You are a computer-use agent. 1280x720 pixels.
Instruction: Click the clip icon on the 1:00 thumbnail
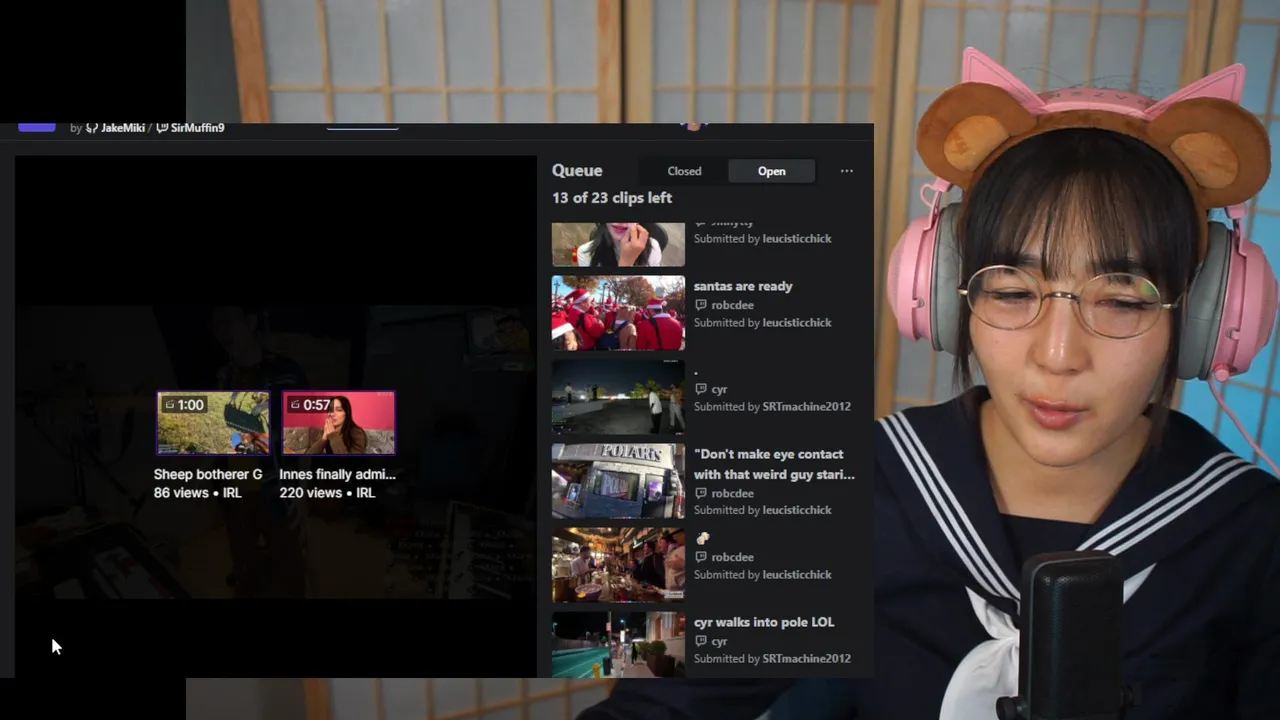pos(169,405)
